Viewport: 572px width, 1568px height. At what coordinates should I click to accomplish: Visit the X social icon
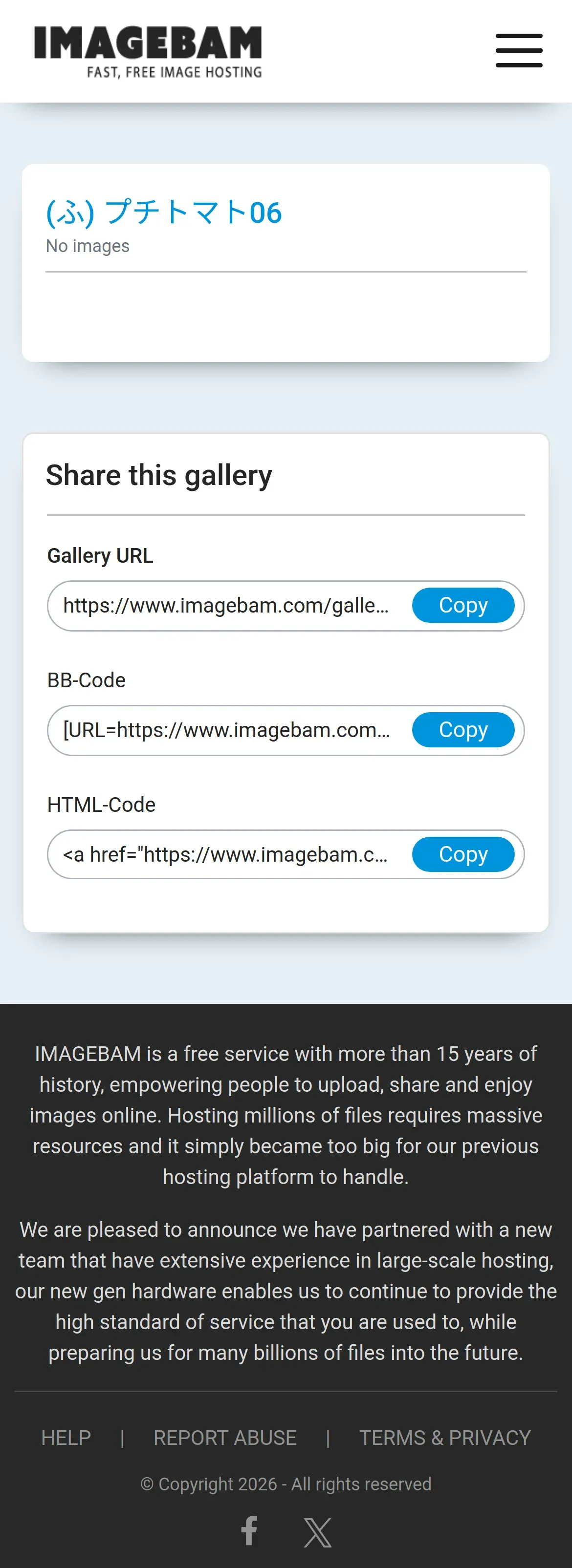(317, 1532)
